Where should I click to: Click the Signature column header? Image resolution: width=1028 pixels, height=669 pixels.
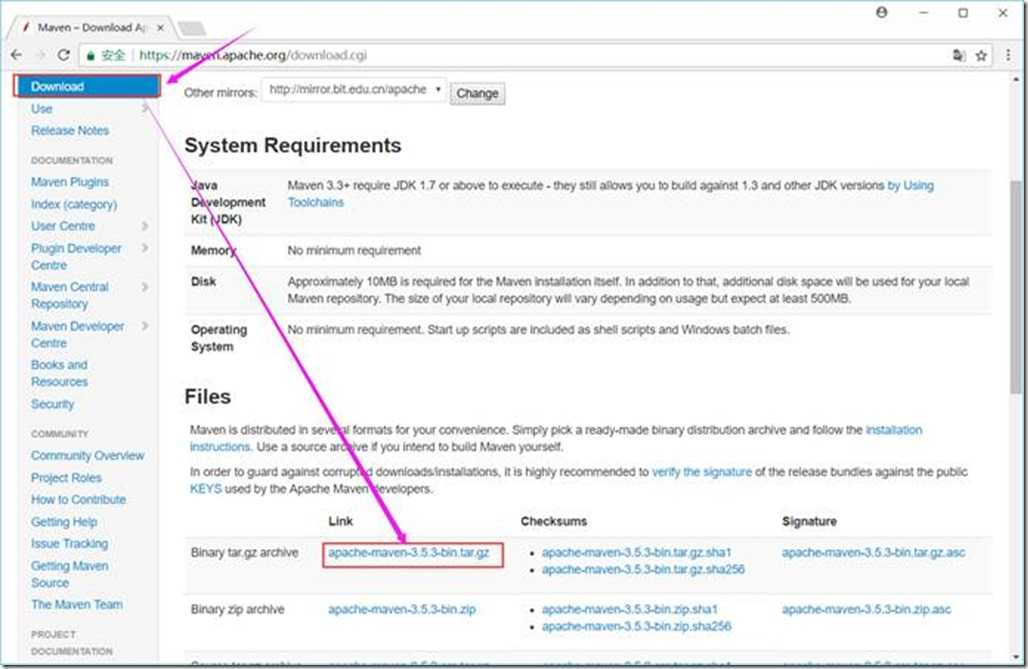809,521
